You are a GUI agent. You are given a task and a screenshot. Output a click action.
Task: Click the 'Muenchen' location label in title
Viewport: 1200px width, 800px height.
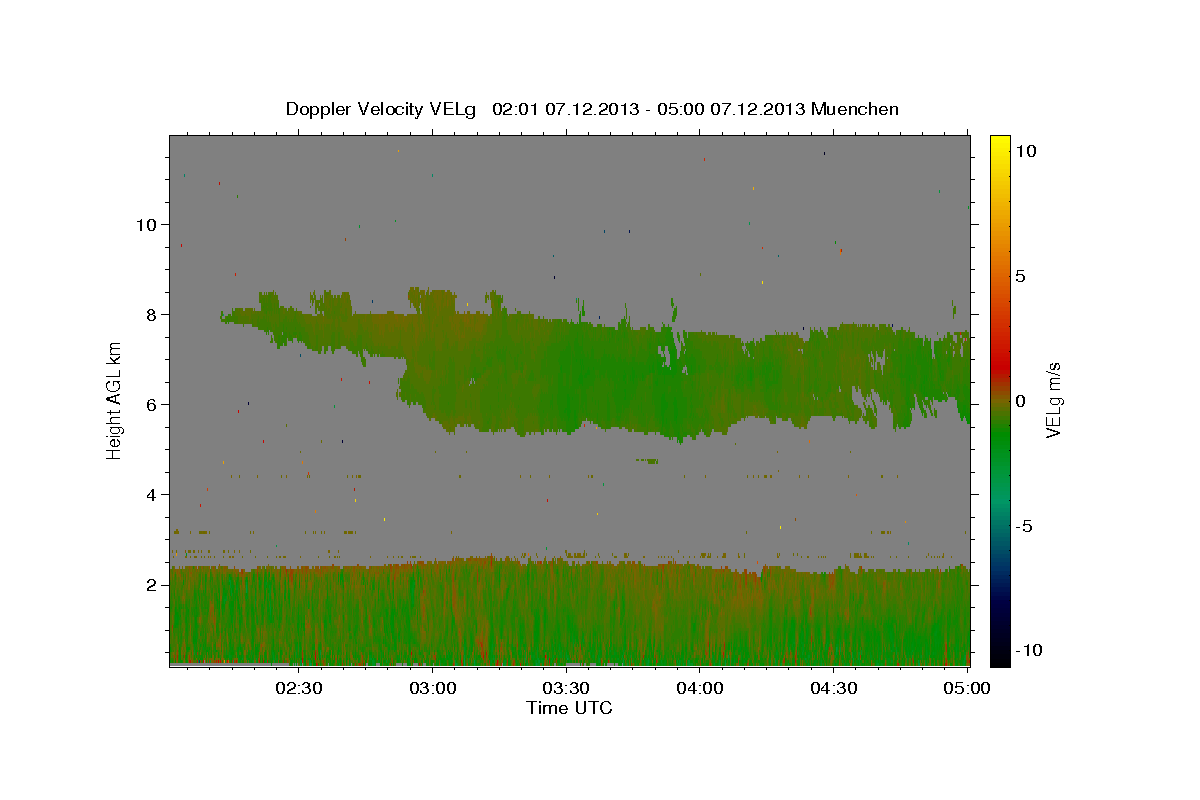coord(855,109)
